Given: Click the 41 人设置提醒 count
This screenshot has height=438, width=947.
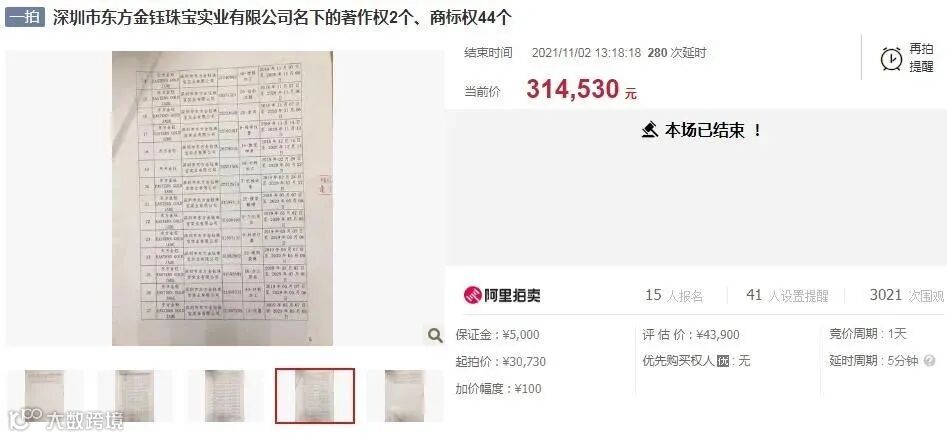Looking at the screenshot, I should (x=787, y=295).
